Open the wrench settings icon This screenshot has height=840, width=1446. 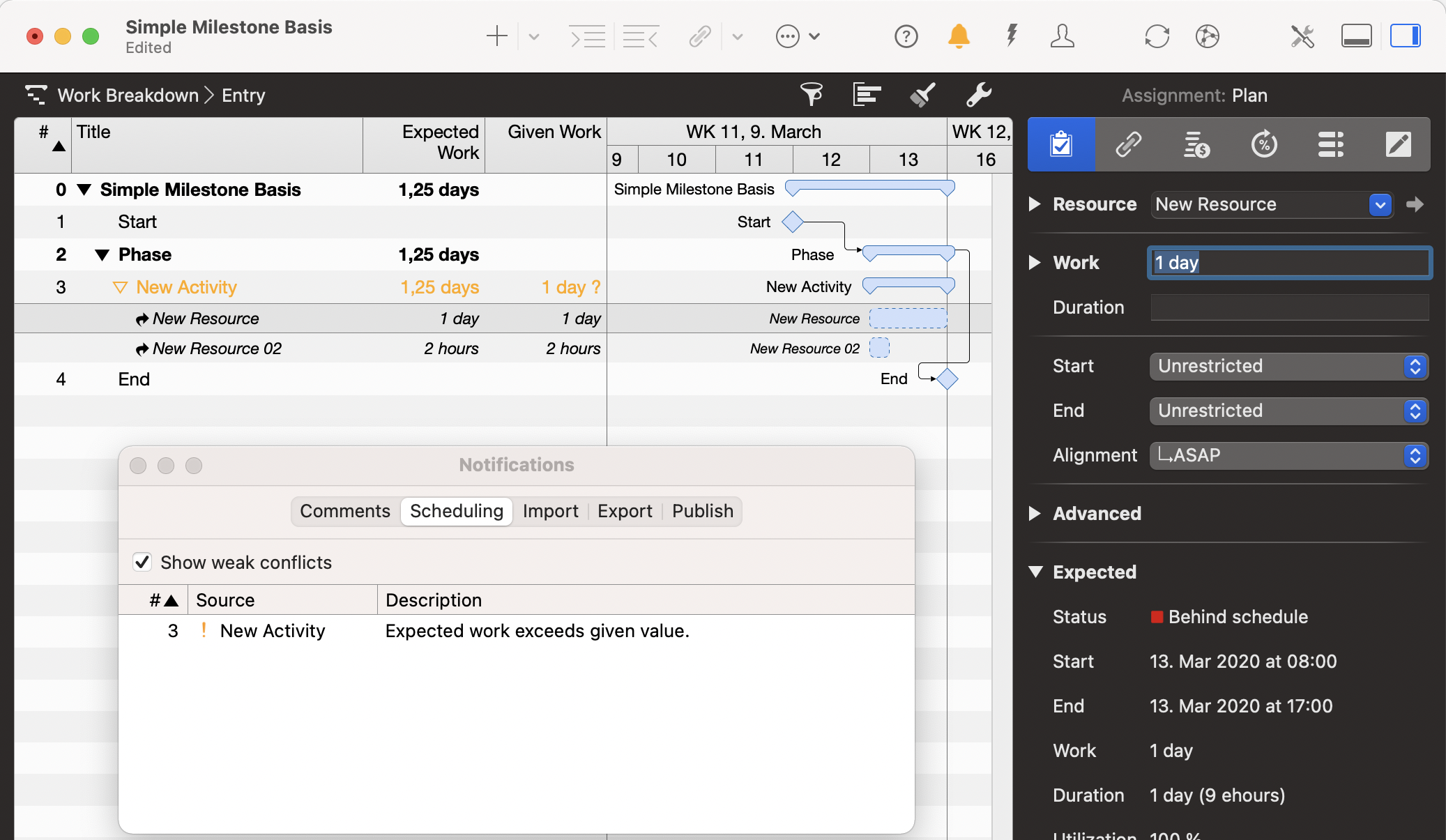[x=978, y=94]
